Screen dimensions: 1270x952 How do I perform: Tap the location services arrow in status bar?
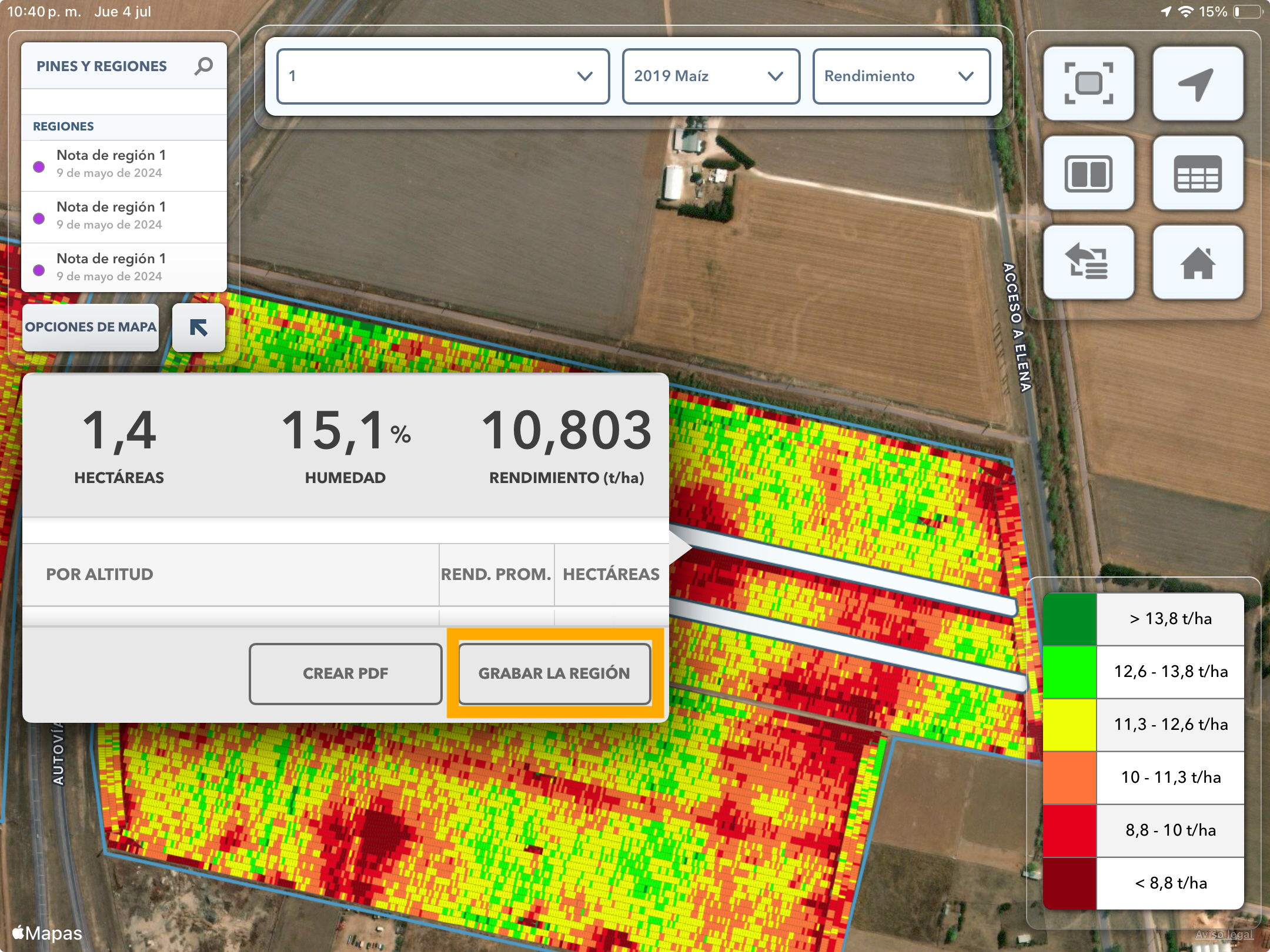(1166, 12)
